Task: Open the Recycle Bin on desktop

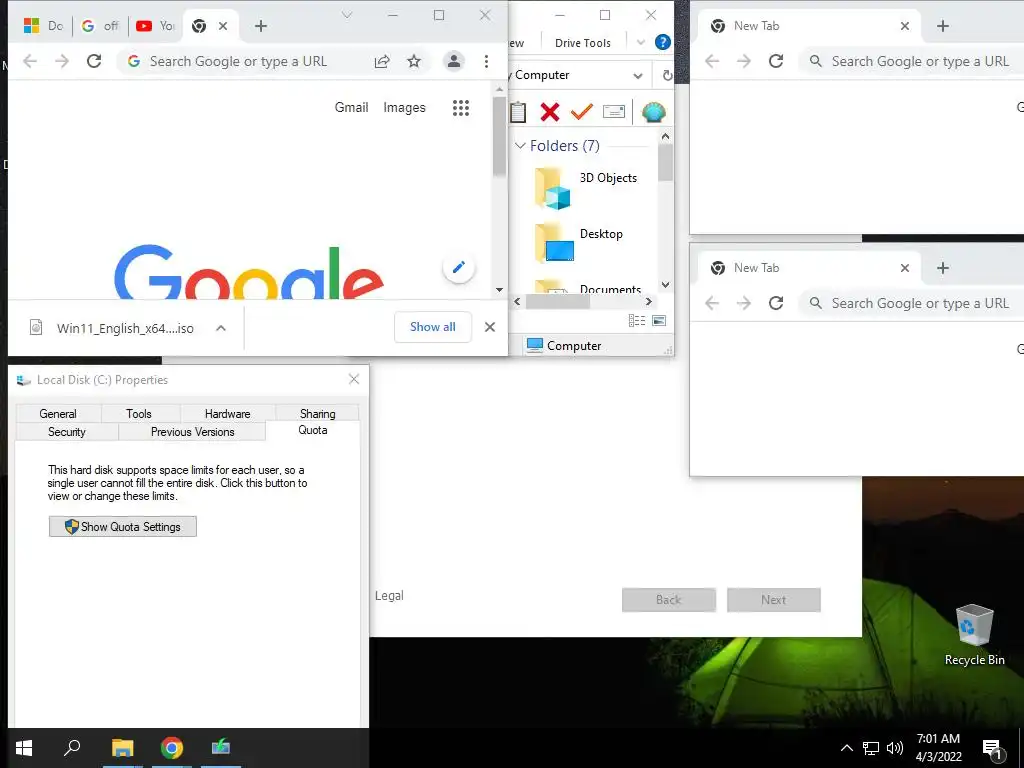Action: [x=974, y=635]
